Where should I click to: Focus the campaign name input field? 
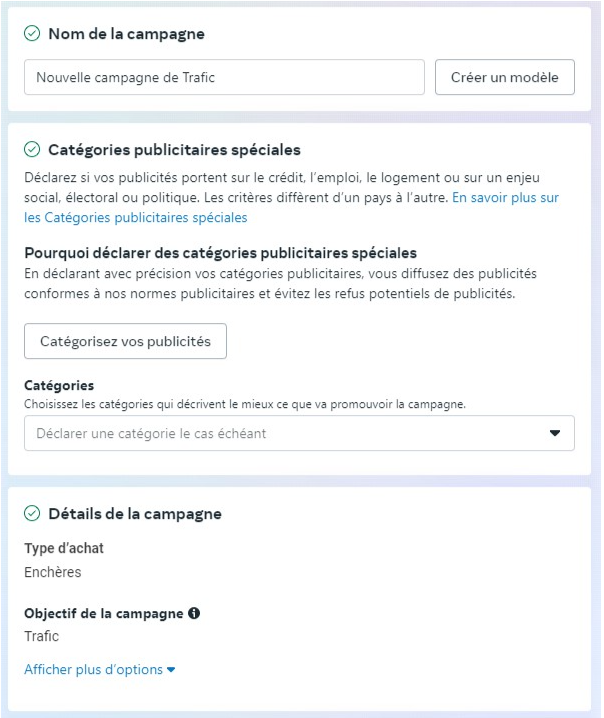224,77
